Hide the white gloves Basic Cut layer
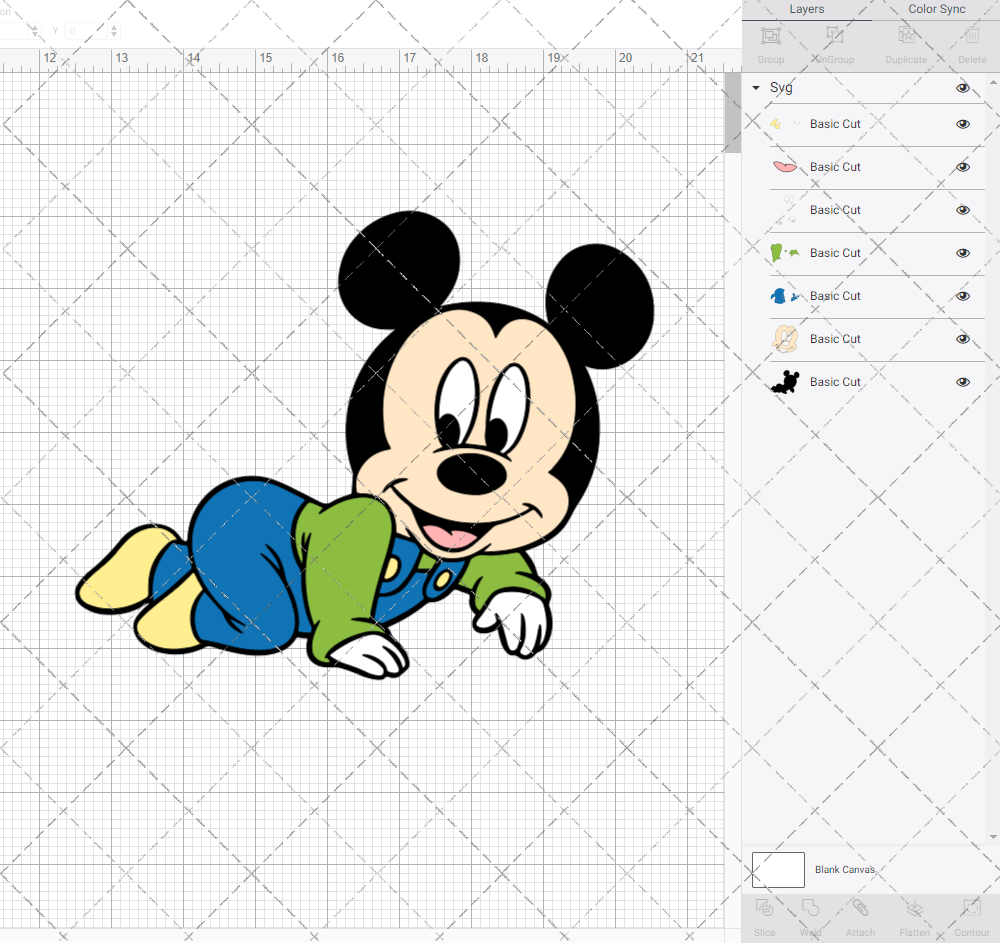 963,210
